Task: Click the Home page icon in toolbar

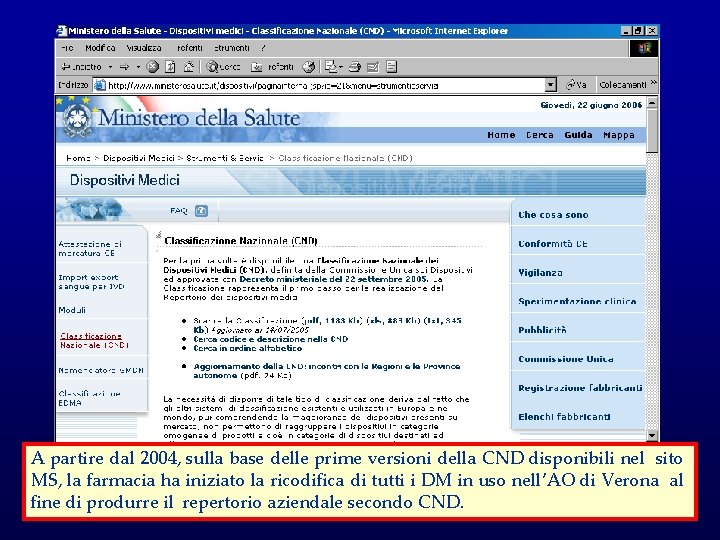Action: click(x=188, y=67)
